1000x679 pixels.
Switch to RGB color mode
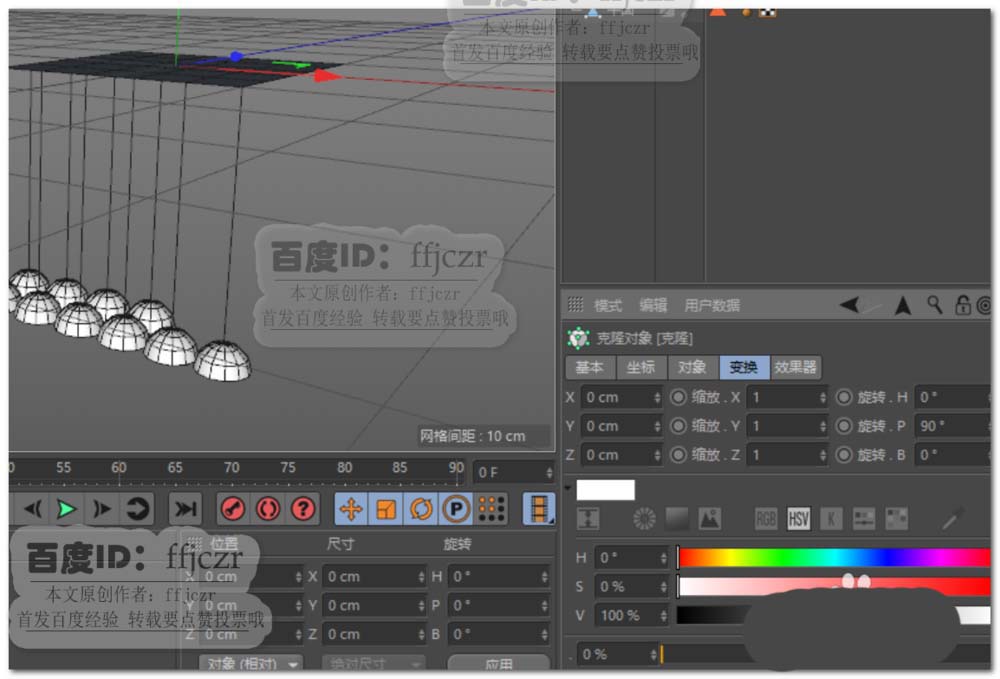(x=766, y=519)
